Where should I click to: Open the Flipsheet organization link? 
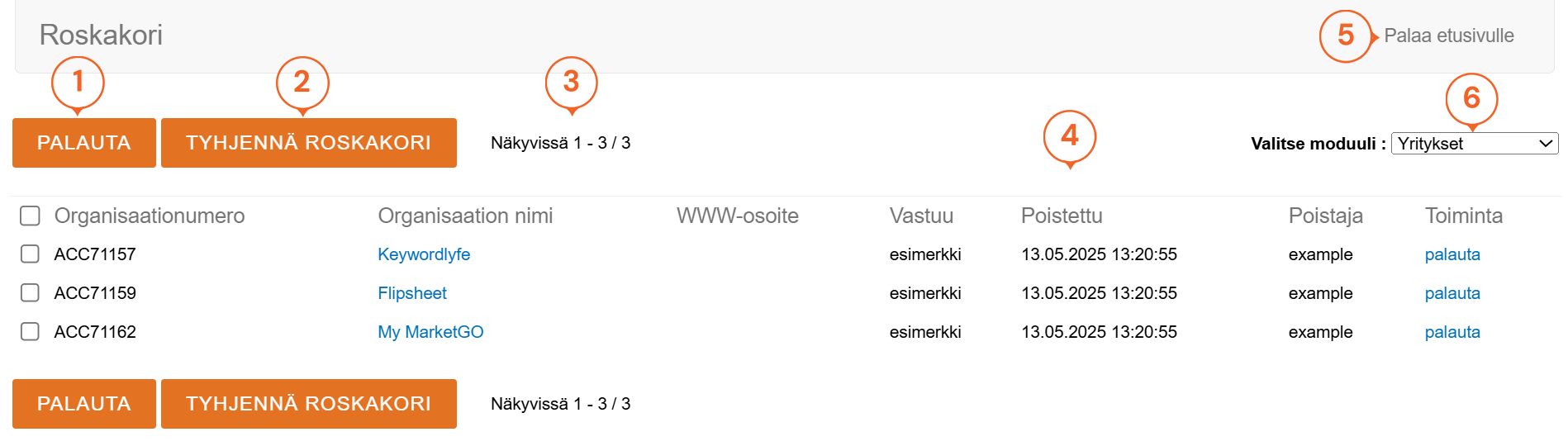412,293
